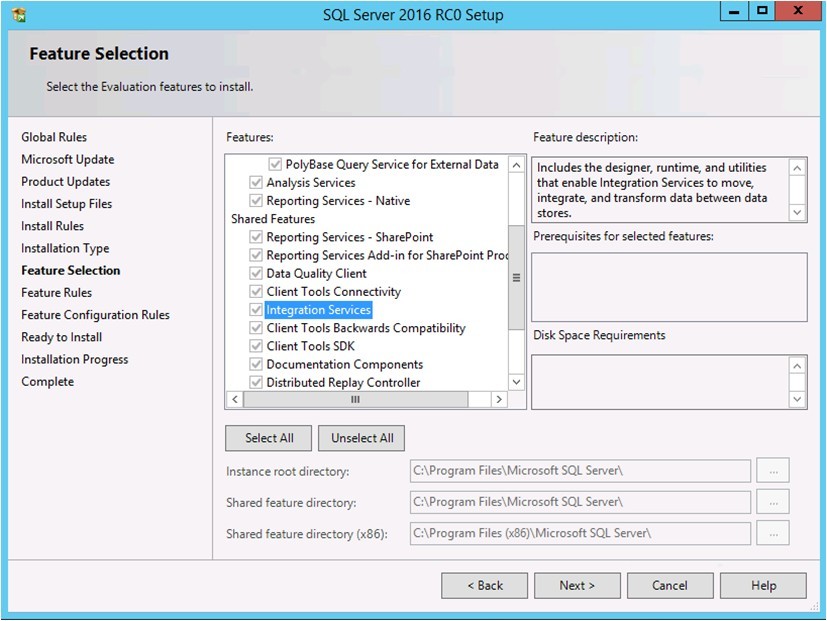Click Feature description scroll up arrow
Image resolution: width=827 pixels, height=621 pixels.
[x=797, y=168]
